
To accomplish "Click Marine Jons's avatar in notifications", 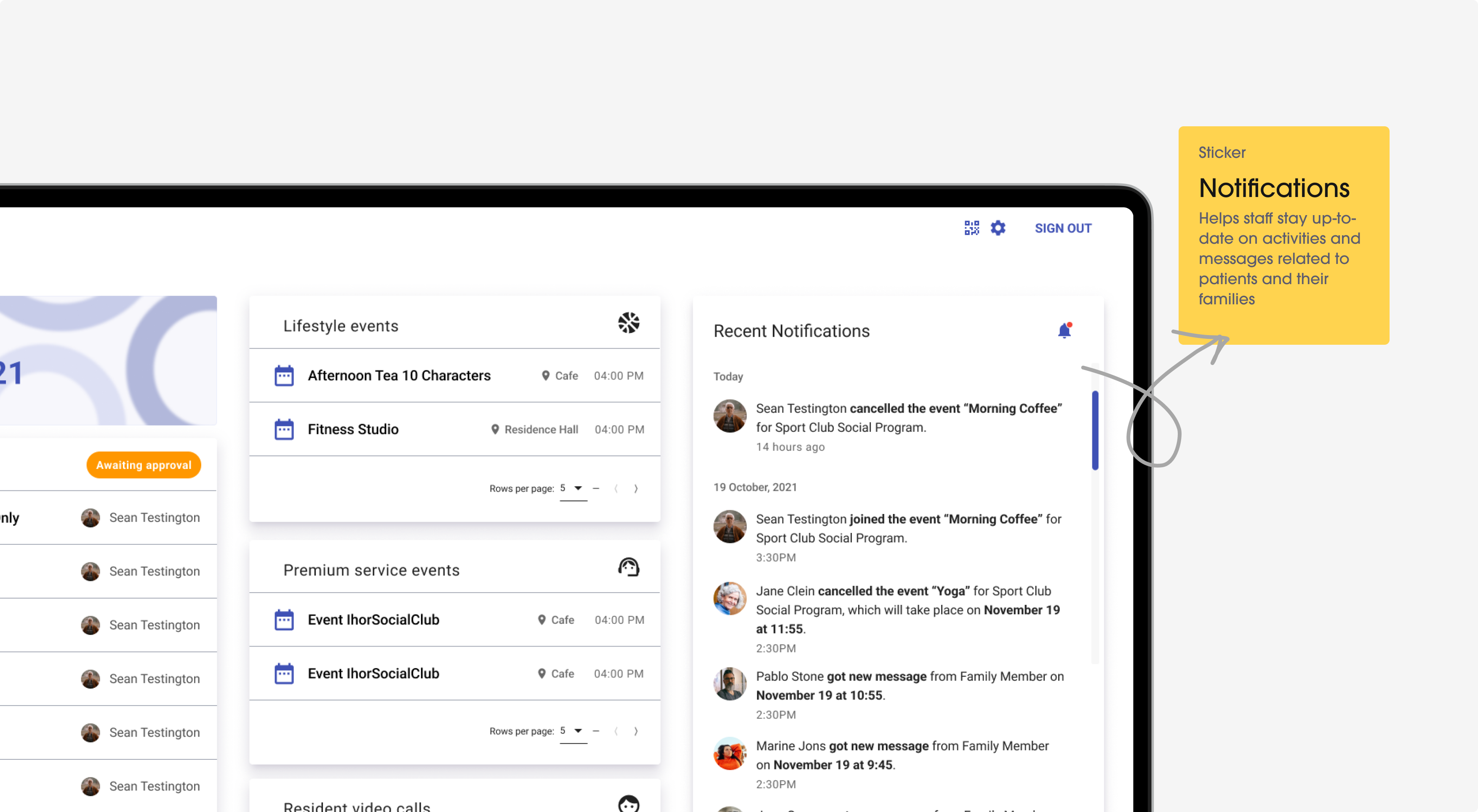I will (x=730, y=753).
